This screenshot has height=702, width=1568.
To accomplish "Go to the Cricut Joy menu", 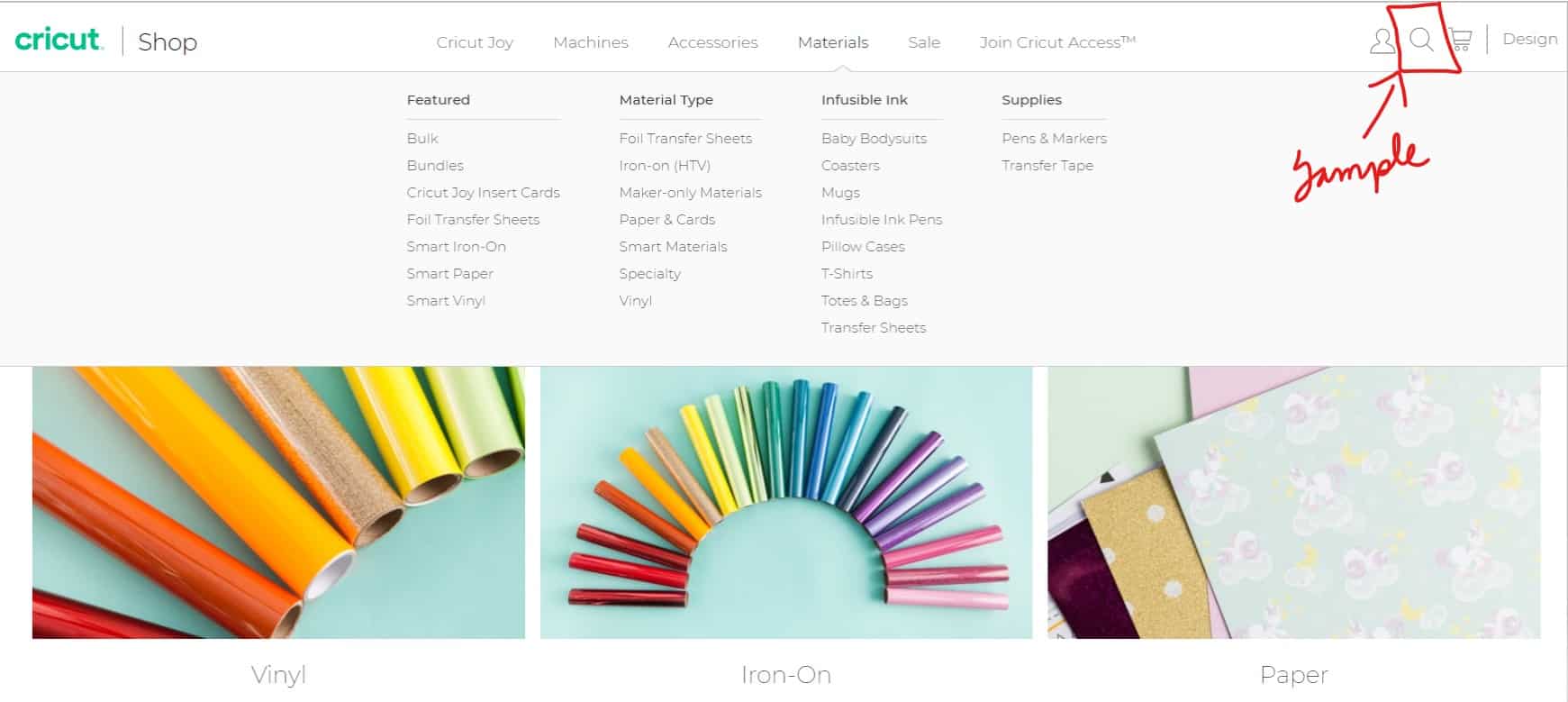I will tap(475, 42).
